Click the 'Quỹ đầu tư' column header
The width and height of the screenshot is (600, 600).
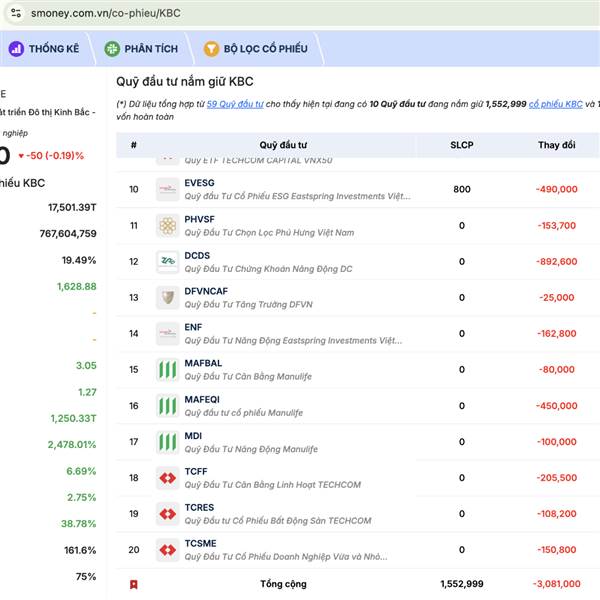tap(283, 145)
